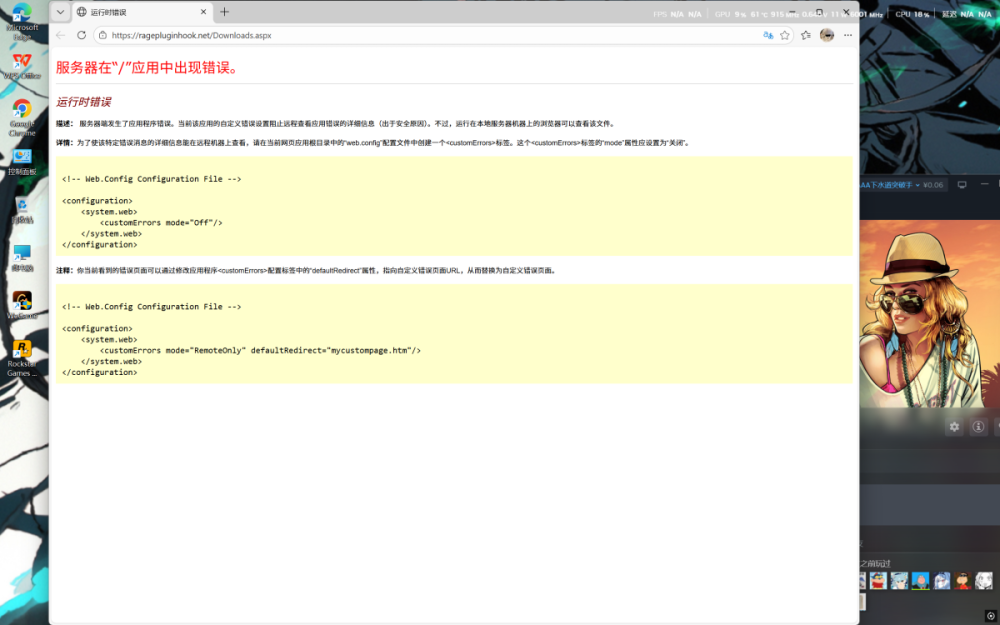Open the Microsoft Edge desktop icon
Screen dimensions: 1000x625
tap(22, 15)
